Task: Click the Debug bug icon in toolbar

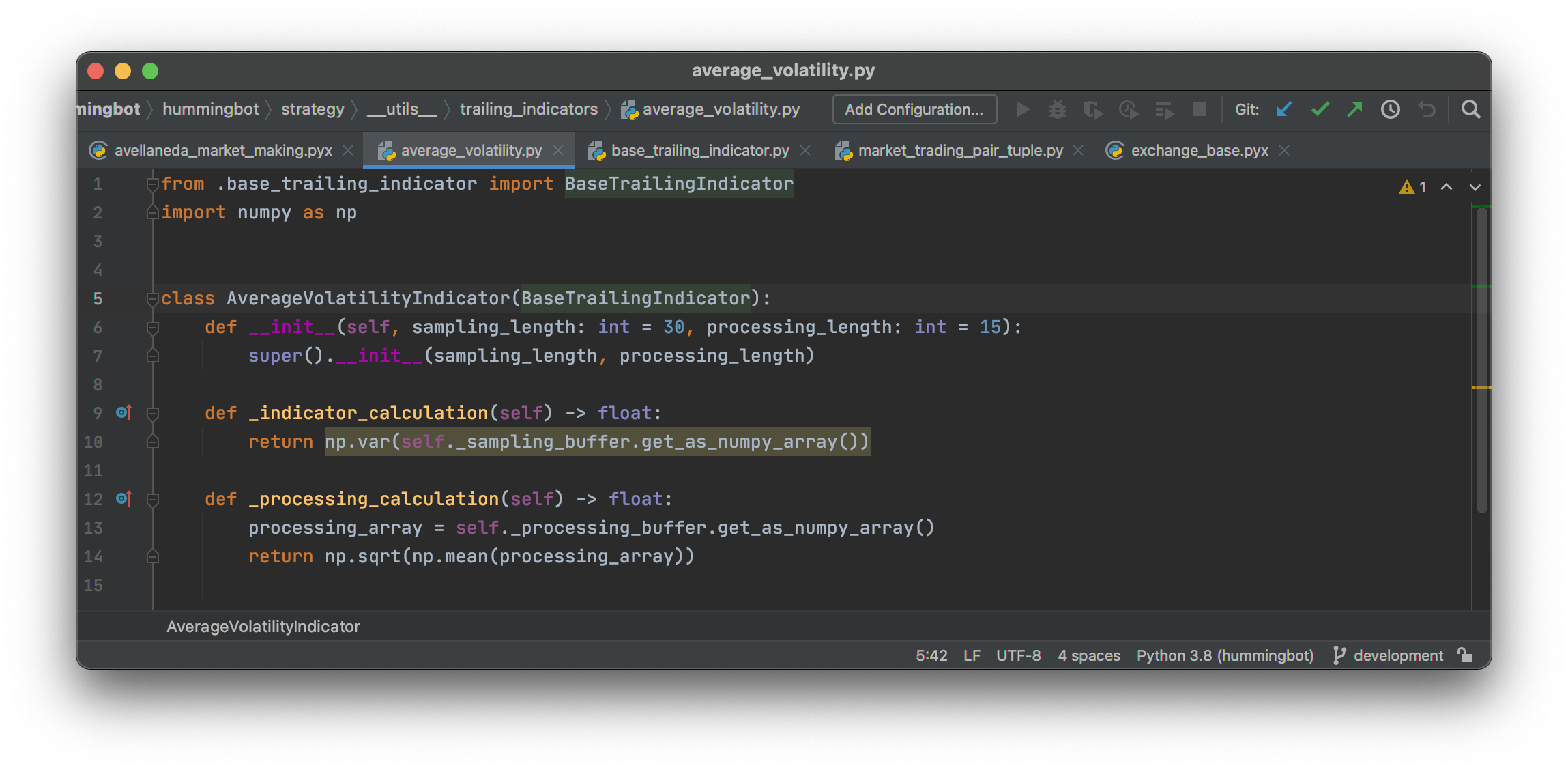Action: [1057, 109]
